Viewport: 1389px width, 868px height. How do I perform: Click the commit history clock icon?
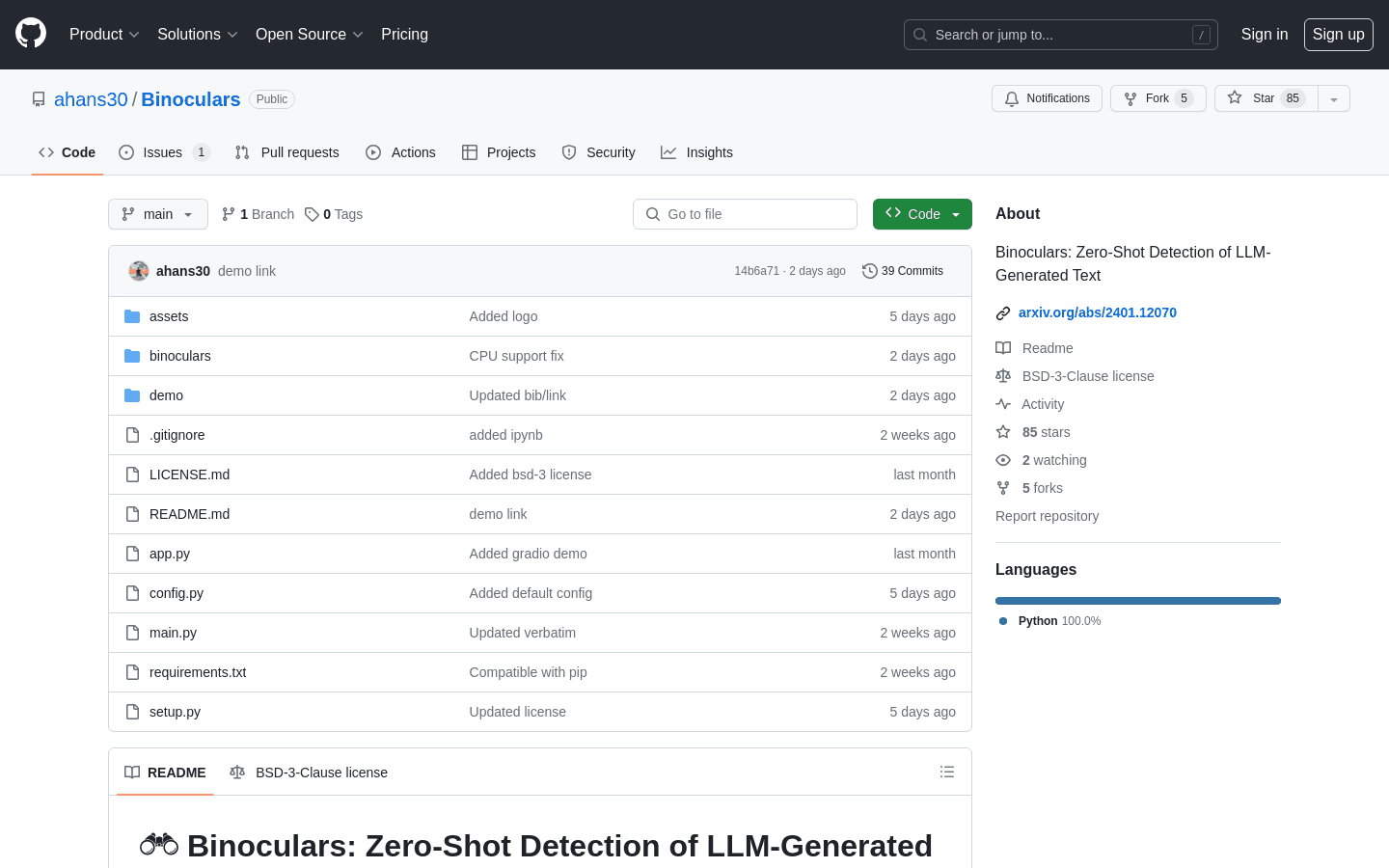click(869, 271)
